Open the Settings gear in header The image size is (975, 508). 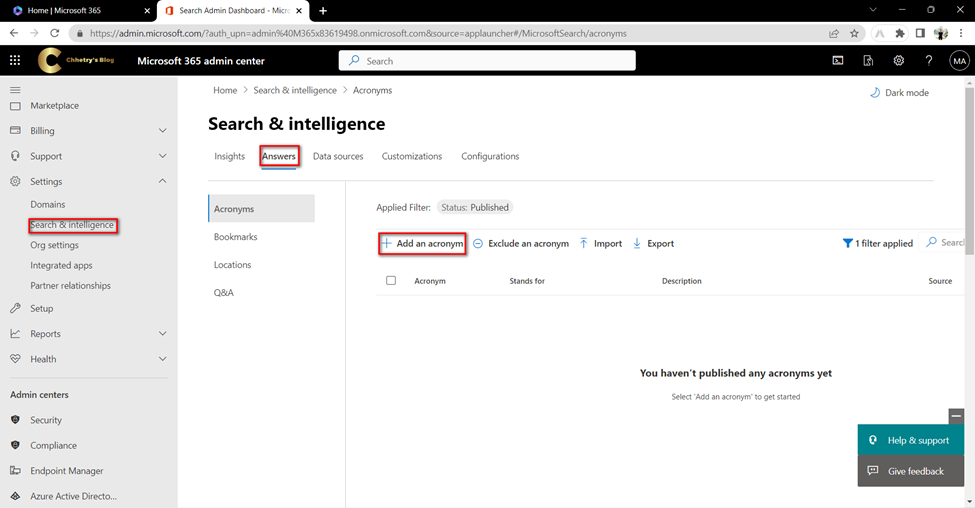pyautogui.click(x=899, y=60)
